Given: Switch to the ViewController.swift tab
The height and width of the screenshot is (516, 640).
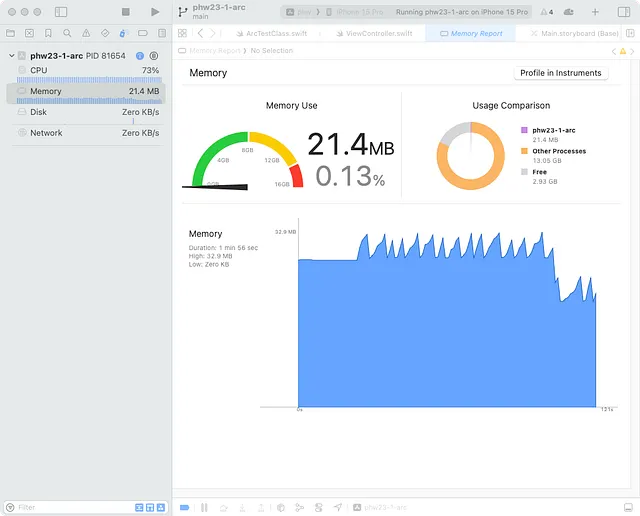Looking at the screenshot, I should point(374,33).
